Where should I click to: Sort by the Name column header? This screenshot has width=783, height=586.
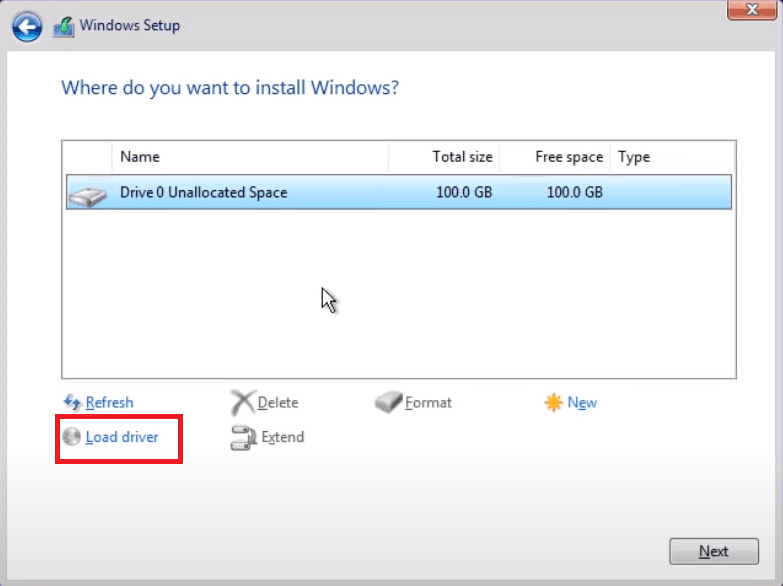pyautogui.click(x=250, y=157)
